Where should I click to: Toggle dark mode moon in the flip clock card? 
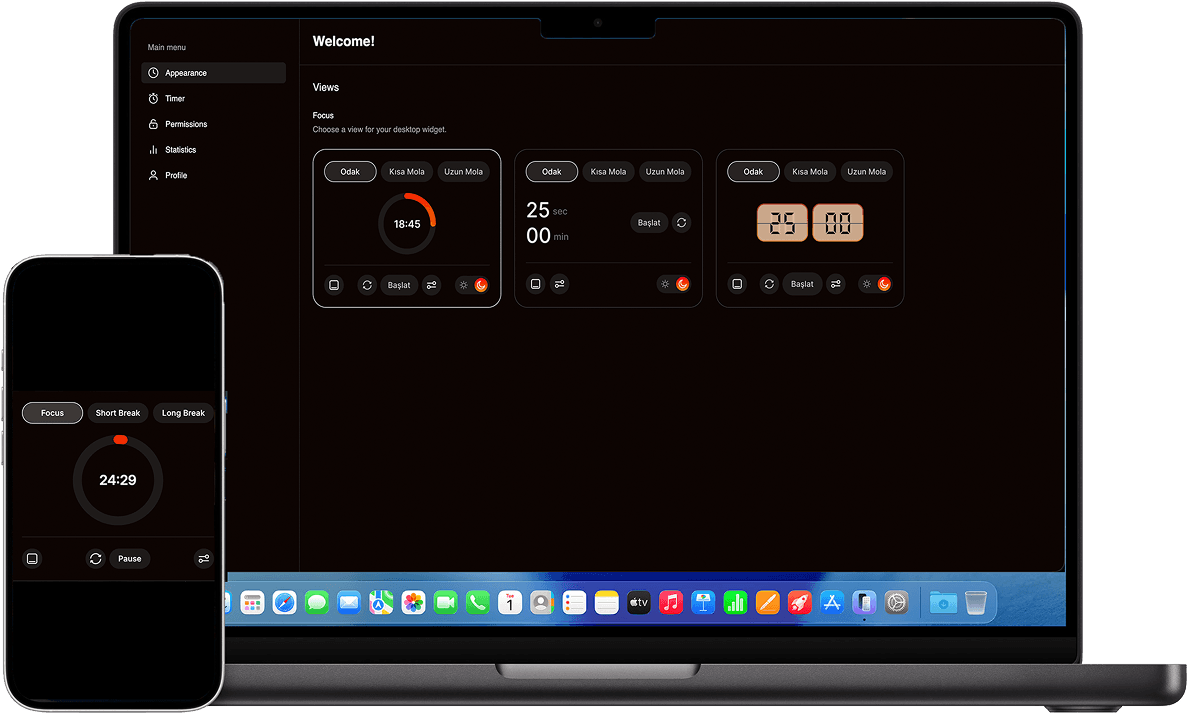pos(883,284)
